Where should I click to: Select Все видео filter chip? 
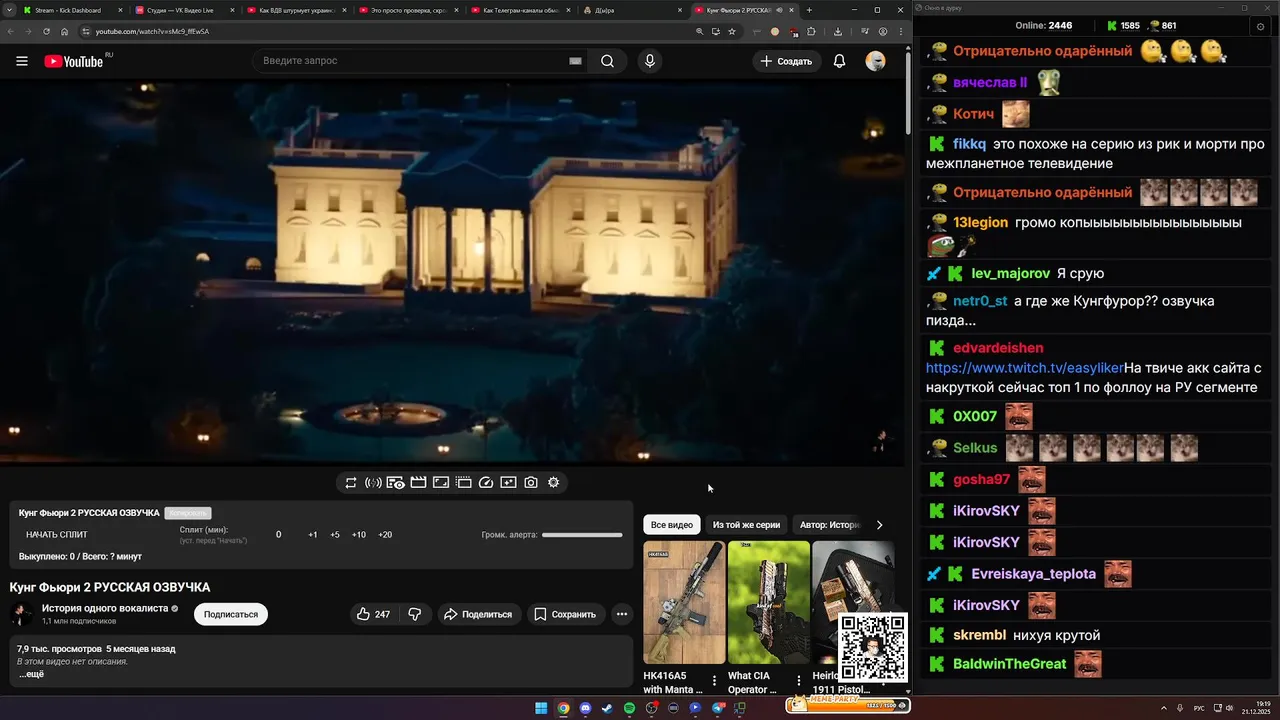(672, 525)
